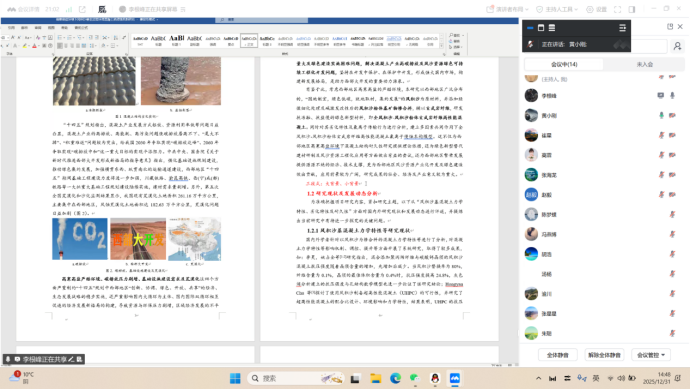Screen dimensions: 690x389
Task: Switch floating bar to single window view
Action: (541, 28)
